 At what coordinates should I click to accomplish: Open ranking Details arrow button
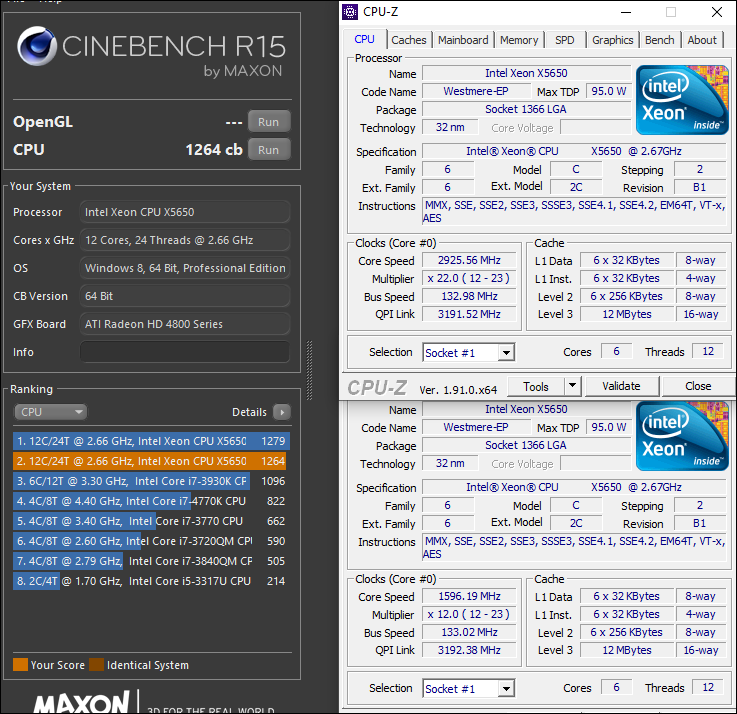282,412
